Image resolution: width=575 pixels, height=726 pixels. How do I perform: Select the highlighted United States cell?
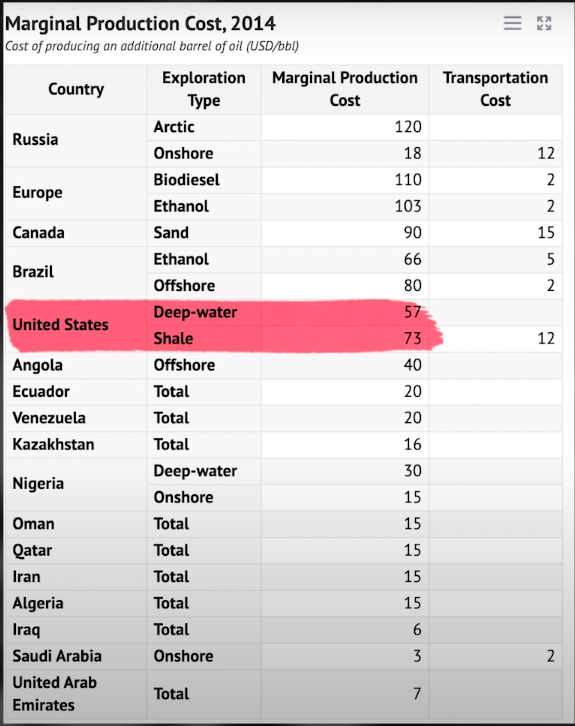click(x=76, y=325)
